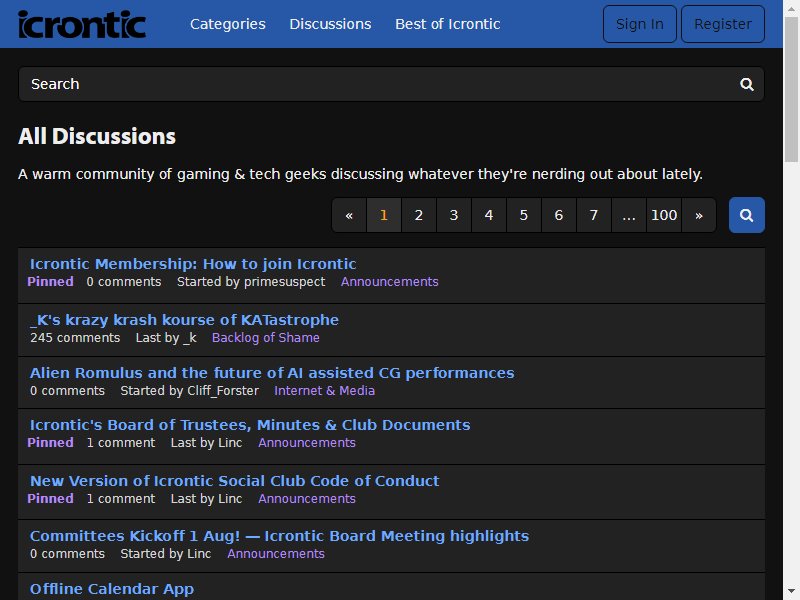The width and height of the screenshot is (800, 600).
Task: Click the magnifier icon in search box
Action: (746, 84)
